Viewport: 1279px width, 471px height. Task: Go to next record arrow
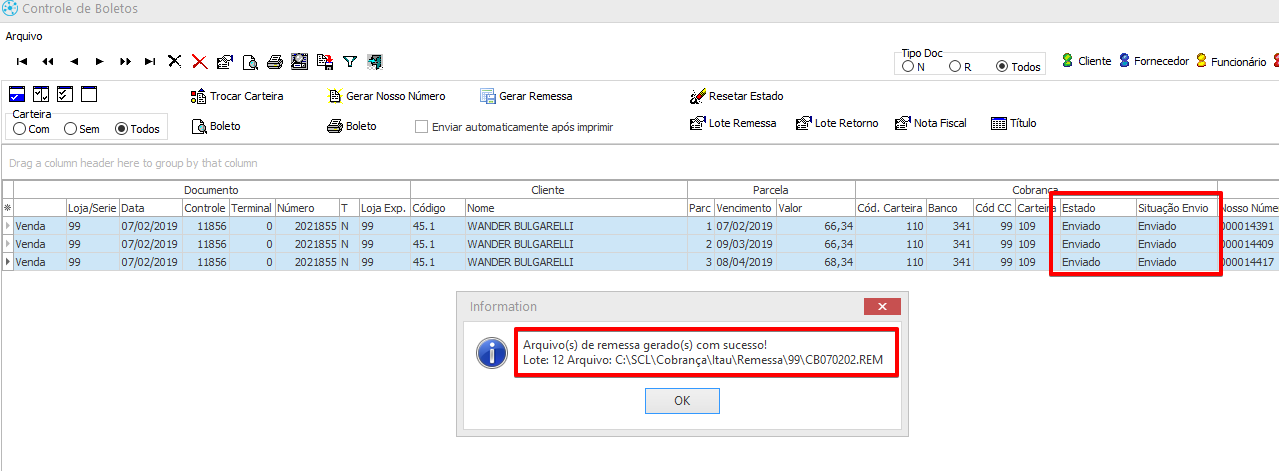pos(99,62)
